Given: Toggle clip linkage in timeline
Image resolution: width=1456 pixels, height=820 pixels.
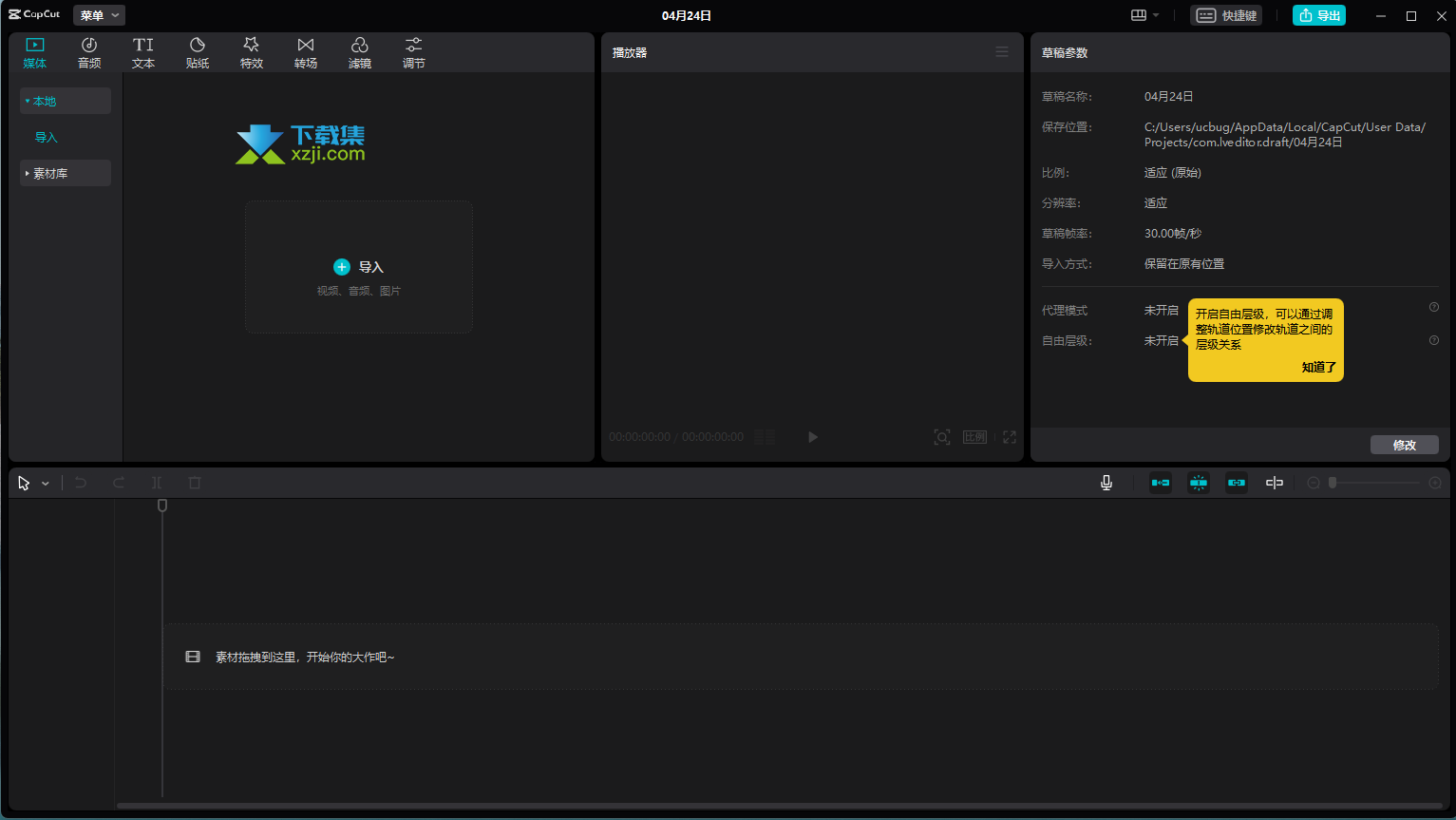Looking at the screenshot, I should pyautogui.click(x=1237, y=483).
